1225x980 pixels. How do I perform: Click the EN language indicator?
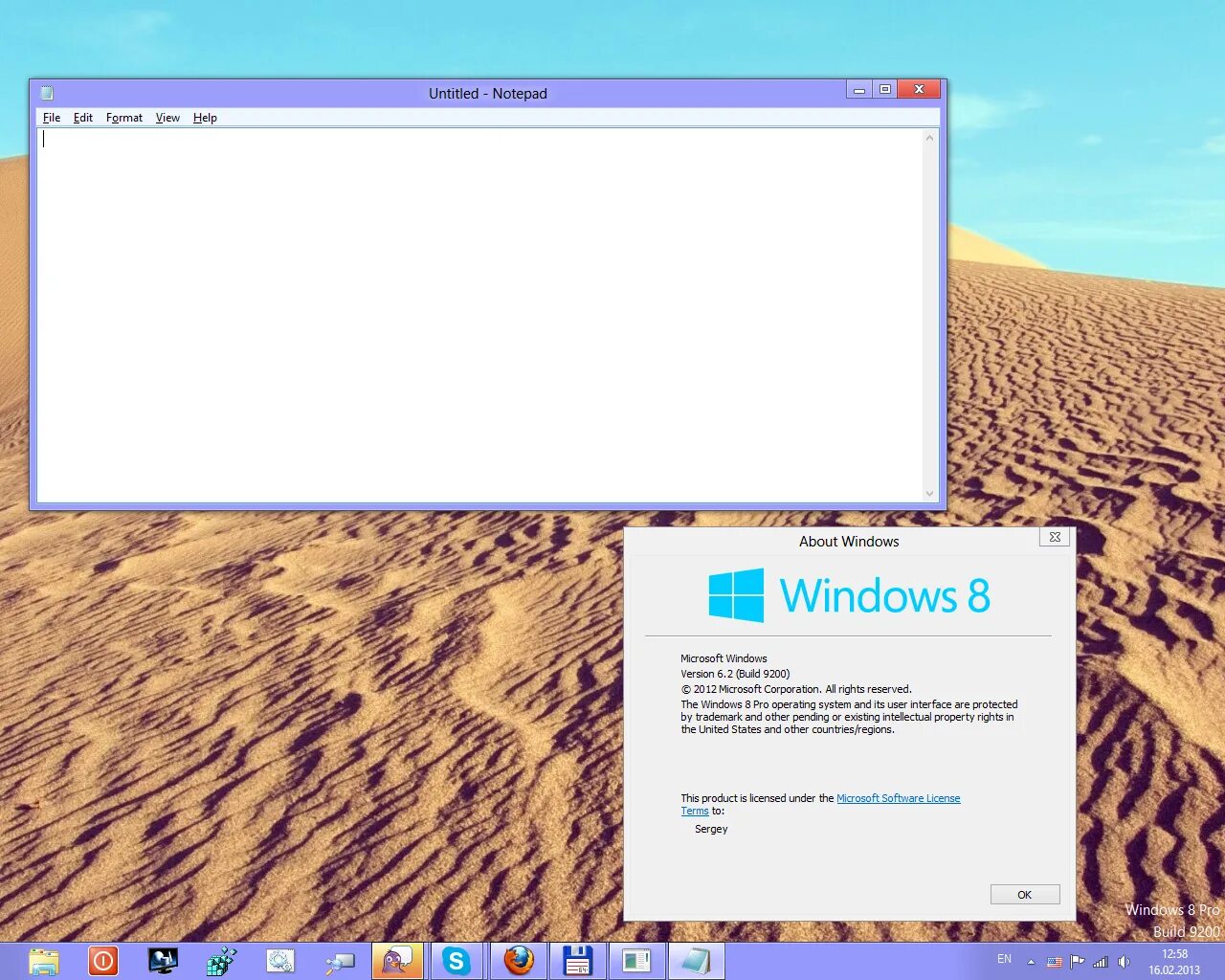tap(1004, 959)
